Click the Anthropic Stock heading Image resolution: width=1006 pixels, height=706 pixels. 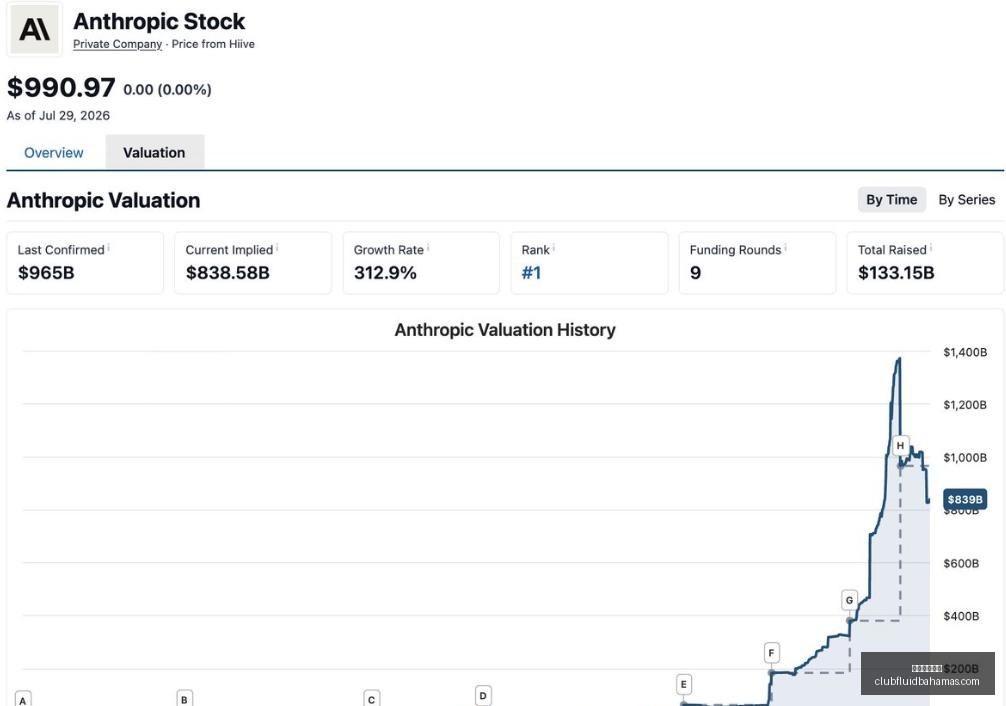tap(159, 21)
